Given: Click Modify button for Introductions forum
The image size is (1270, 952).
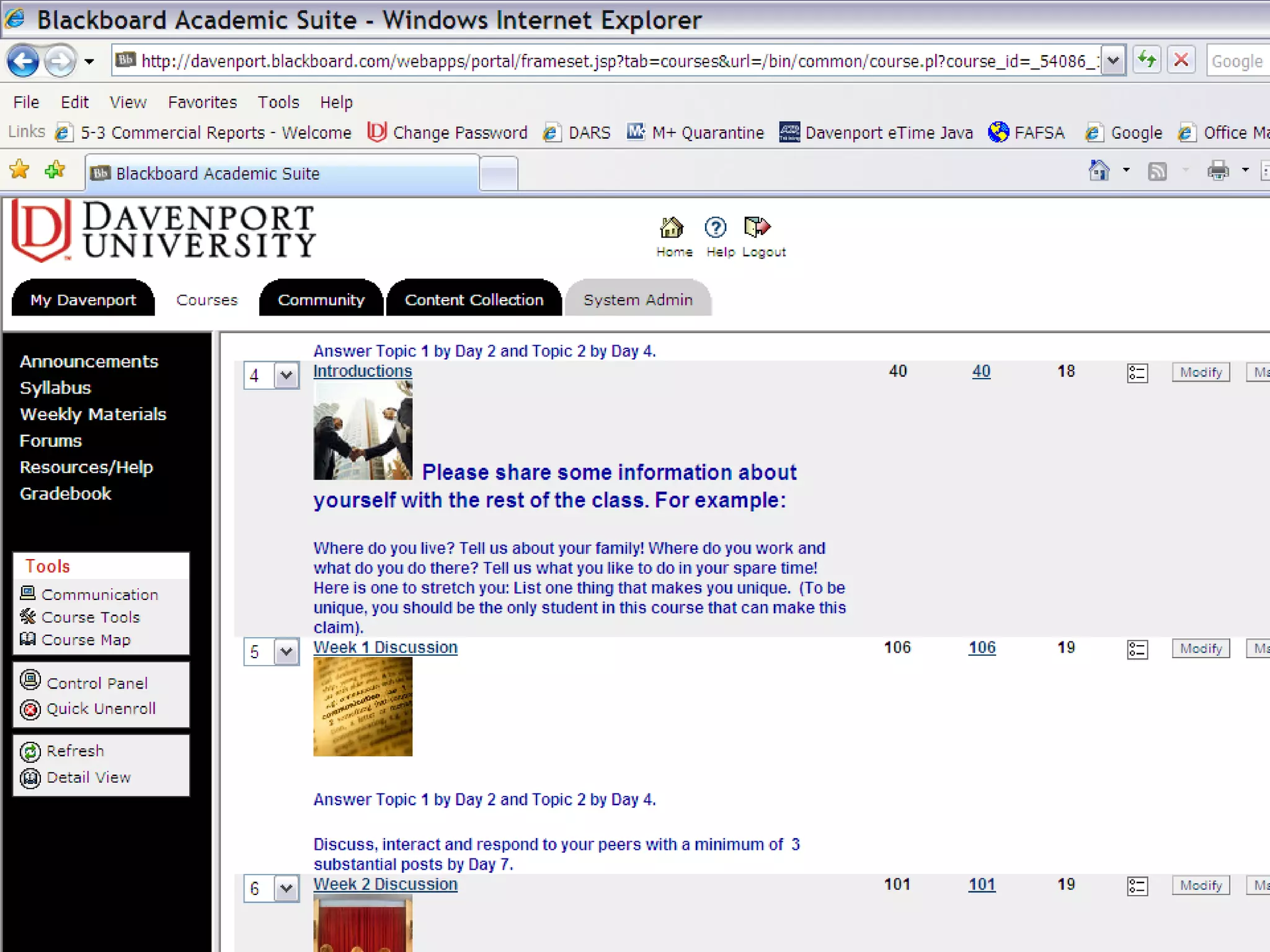Looking at the screenshot, I should (x=1200, y=372).
